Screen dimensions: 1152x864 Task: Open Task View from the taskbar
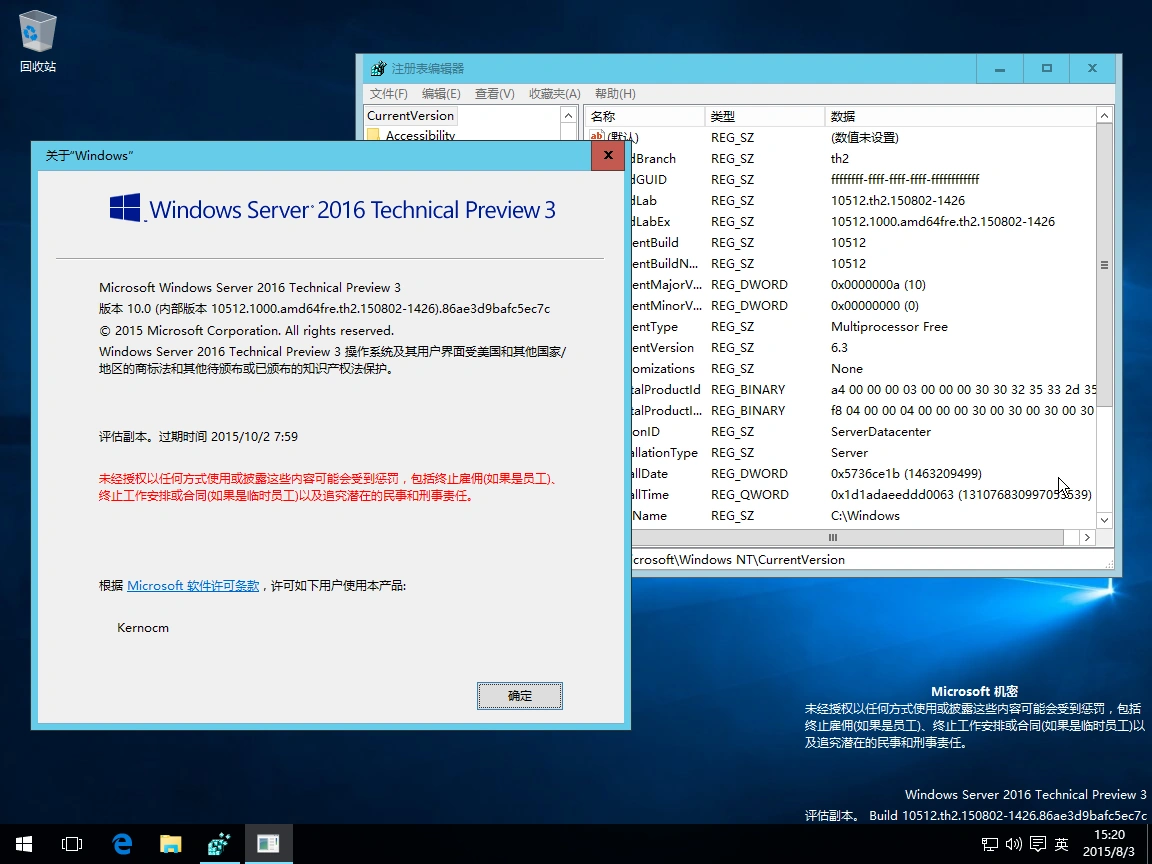(x=71, y=843)
